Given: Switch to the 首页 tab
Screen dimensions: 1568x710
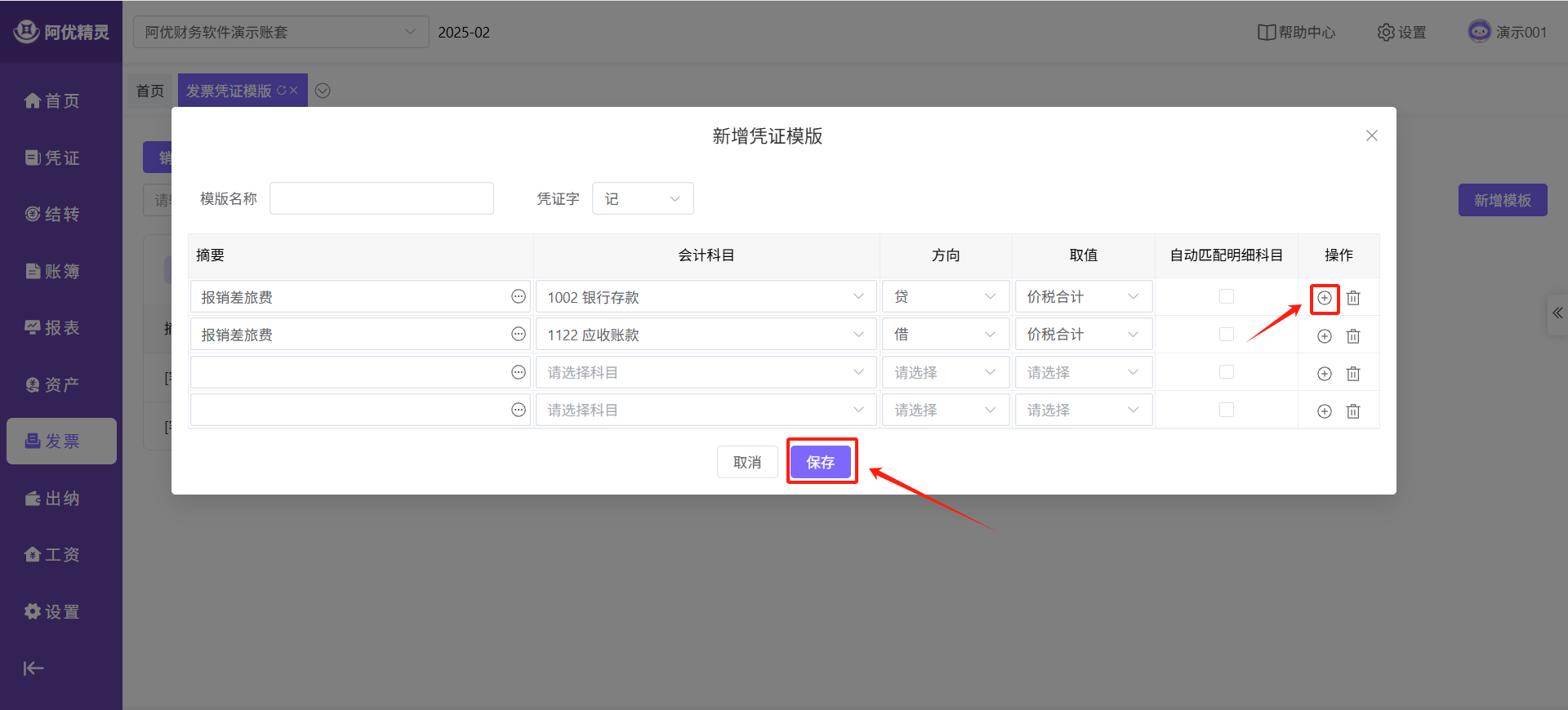Looking at the screenshot, I should pos(150,91).
